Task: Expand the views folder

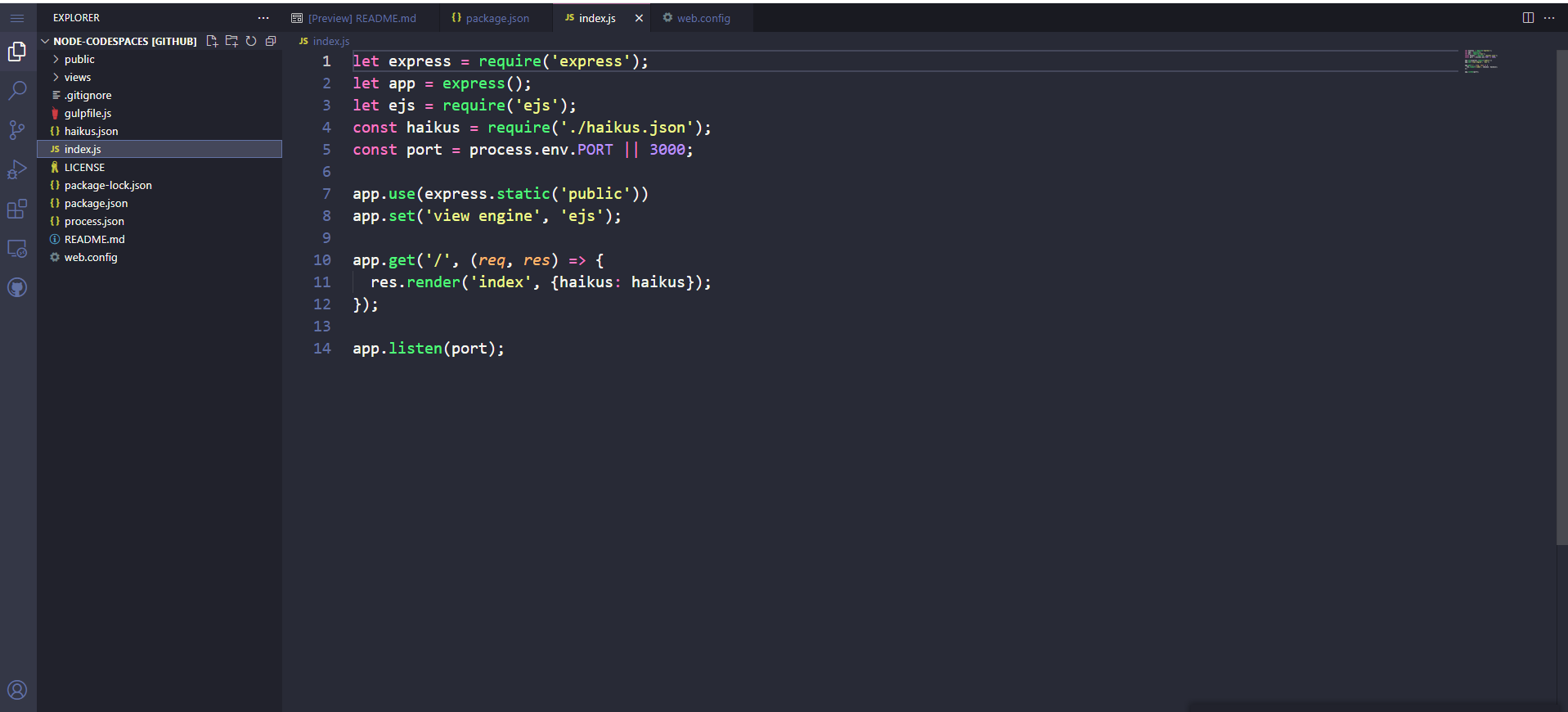Action: [159, 77]
